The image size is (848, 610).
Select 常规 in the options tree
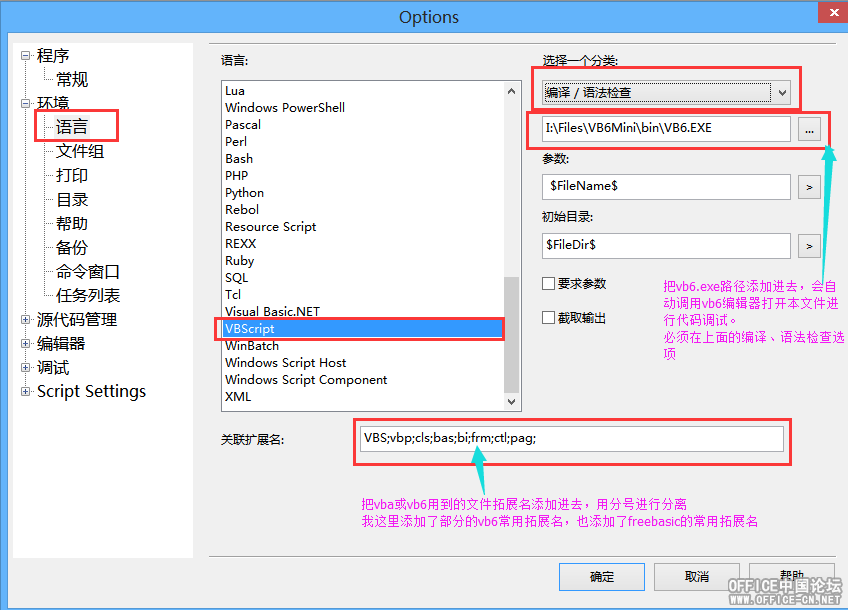[72, 79]
